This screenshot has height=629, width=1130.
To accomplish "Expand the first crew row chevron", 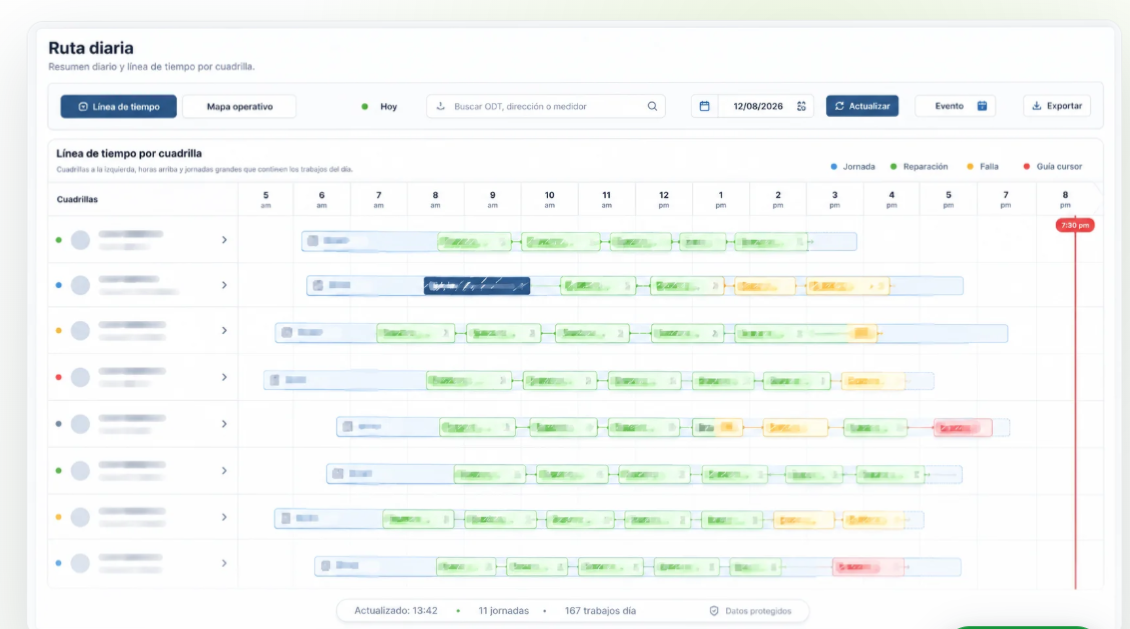I will click(x=224, y=240).
